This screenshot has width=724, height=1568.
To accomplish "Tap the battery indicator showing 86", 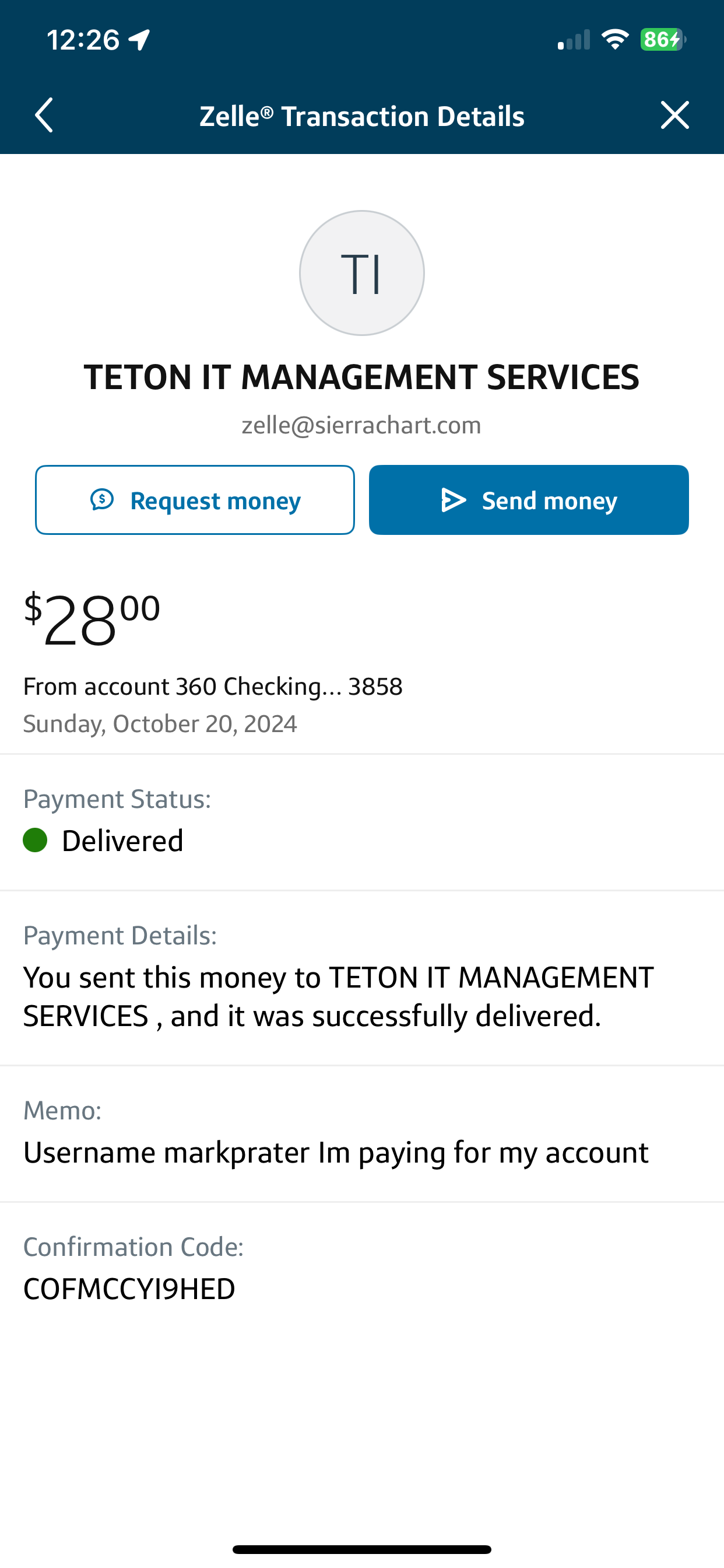I will tap(663, 40).
